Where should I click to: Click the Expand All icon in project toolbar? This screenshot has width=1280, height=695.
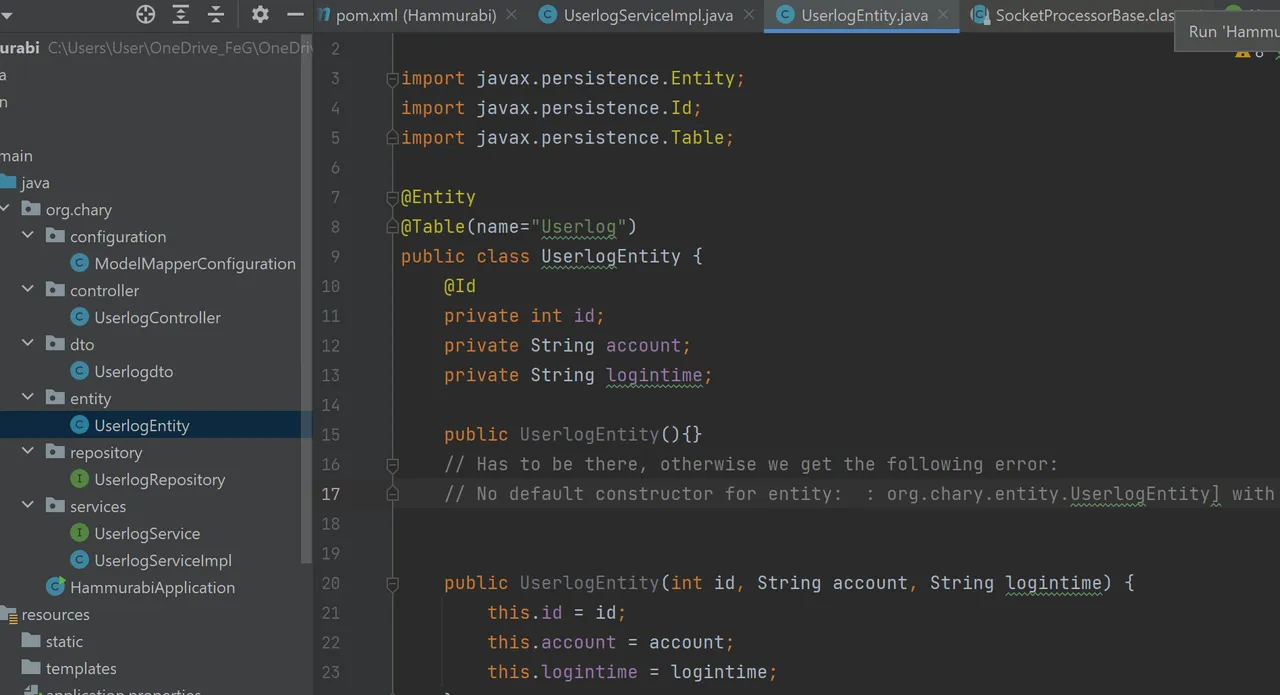tap(181, 14)
